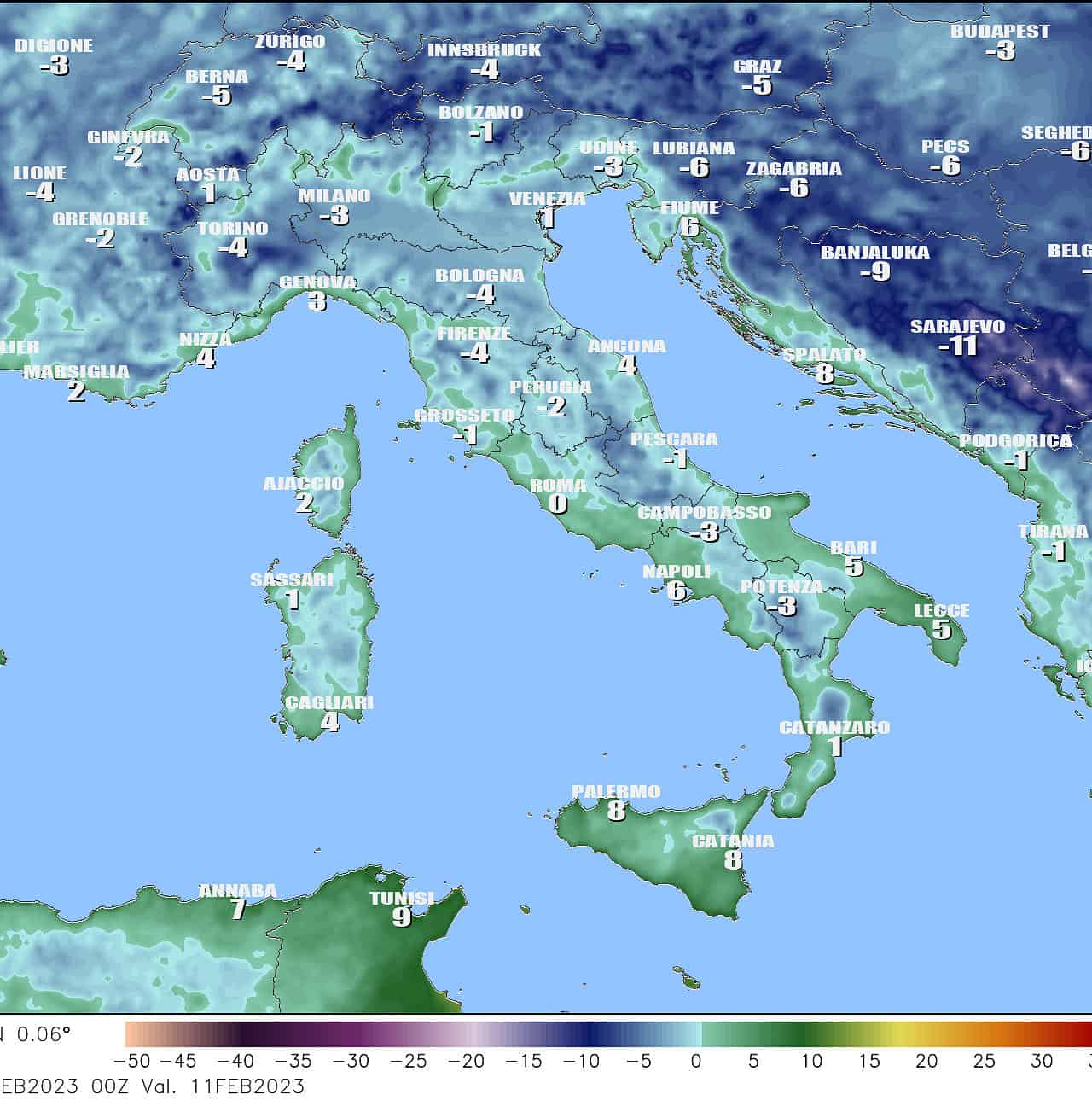Screen dimensions: 1092x1106
Task: Select the 9 value under TUNISI
Action: click(x=402, y=917)
